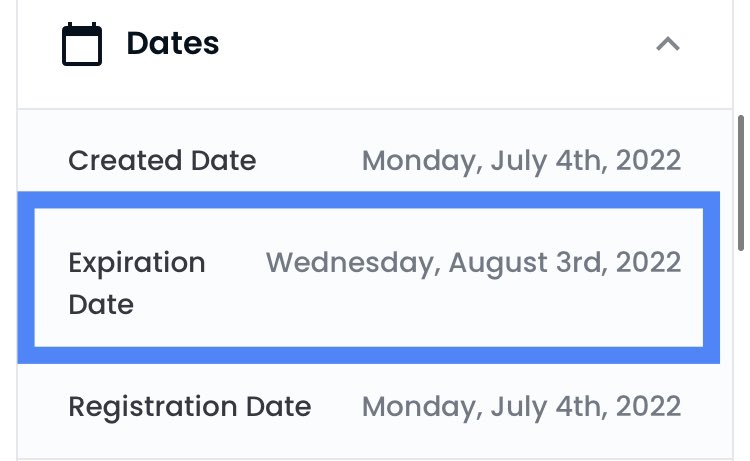The height and width of the screenshot is (461, 750).
Task: Select the Wednesday, August 3rd, 2022 value
Action: (x=474, y=263)
